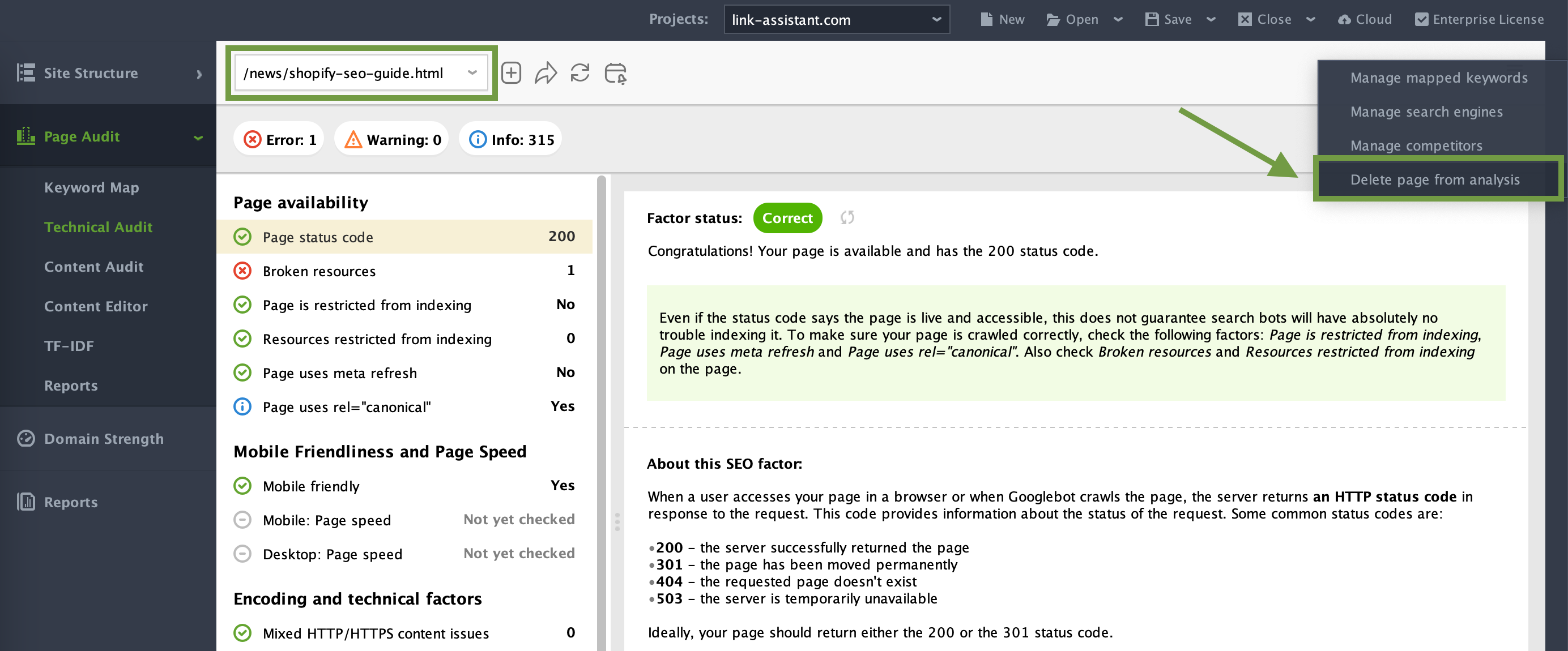Click the grey icon beside Mobile: Page speed
Viewport: 1568px width, 651px height.
[x=242, y=520]
